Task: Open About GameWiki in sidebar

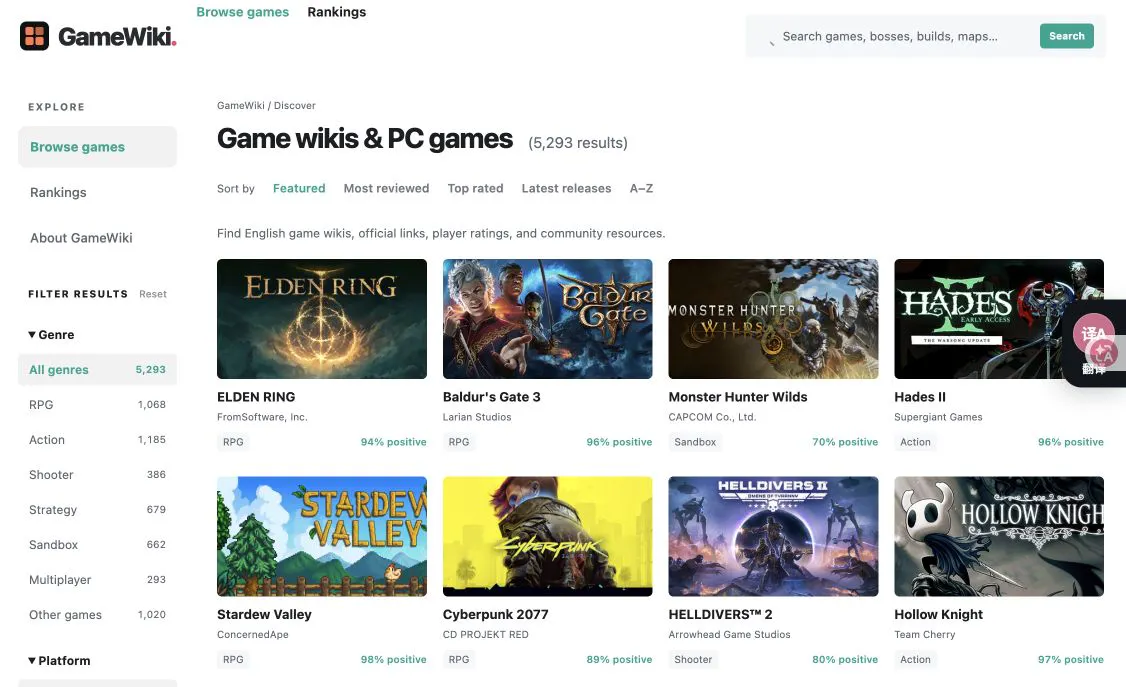Action: [81, 238]
